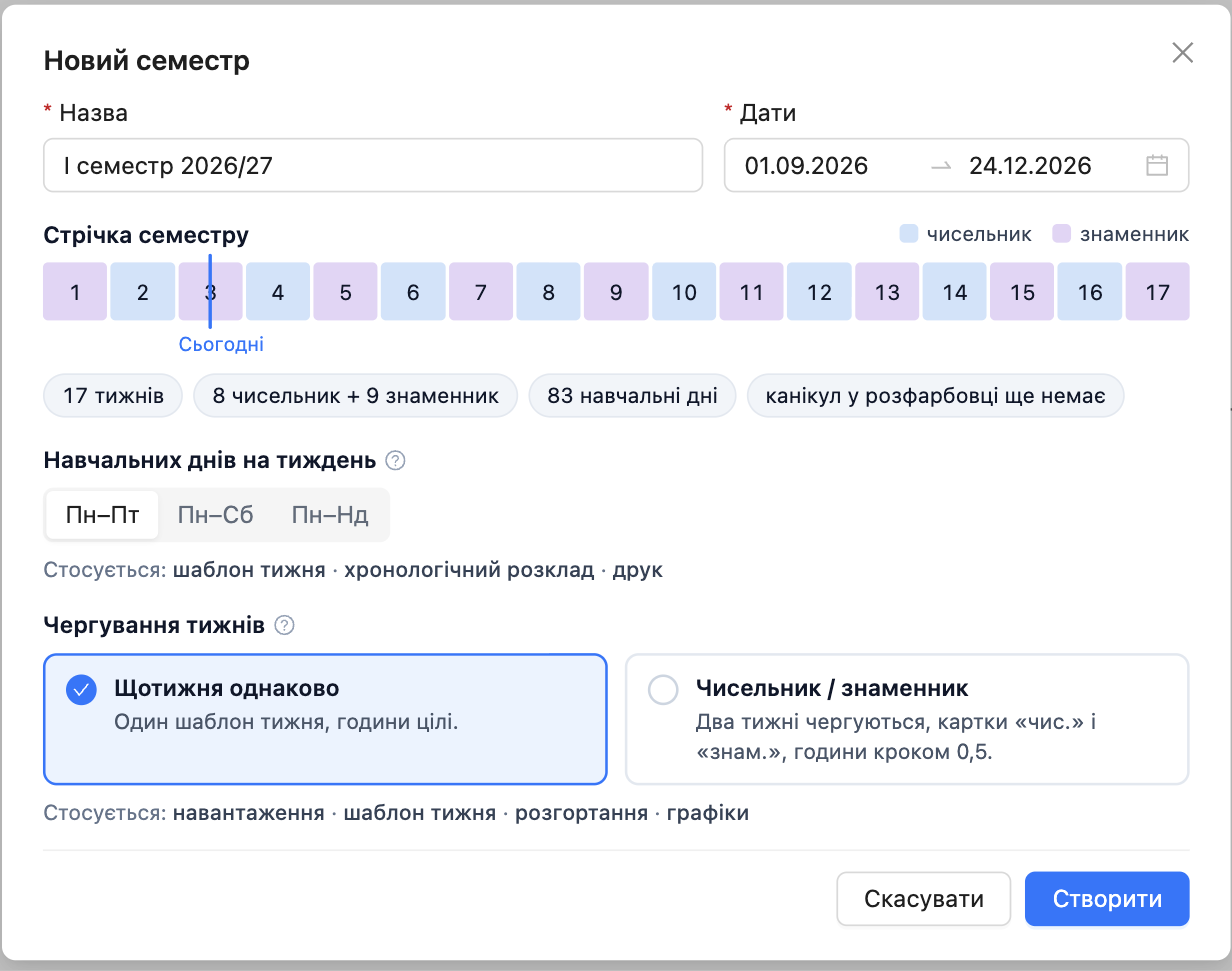Click week 11 in the semester strip
The width and height of the screenshot is (1232, 971).
tap(752, 292)
